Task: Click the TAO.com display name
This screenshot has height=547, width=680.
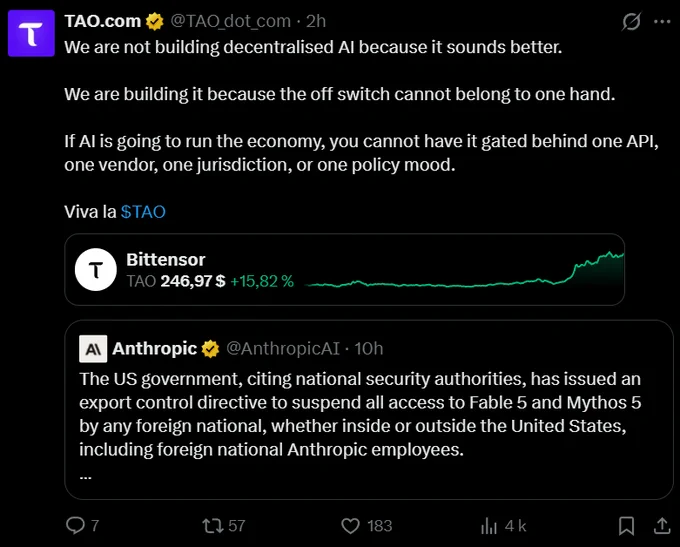Action: [x=103, y=21]
